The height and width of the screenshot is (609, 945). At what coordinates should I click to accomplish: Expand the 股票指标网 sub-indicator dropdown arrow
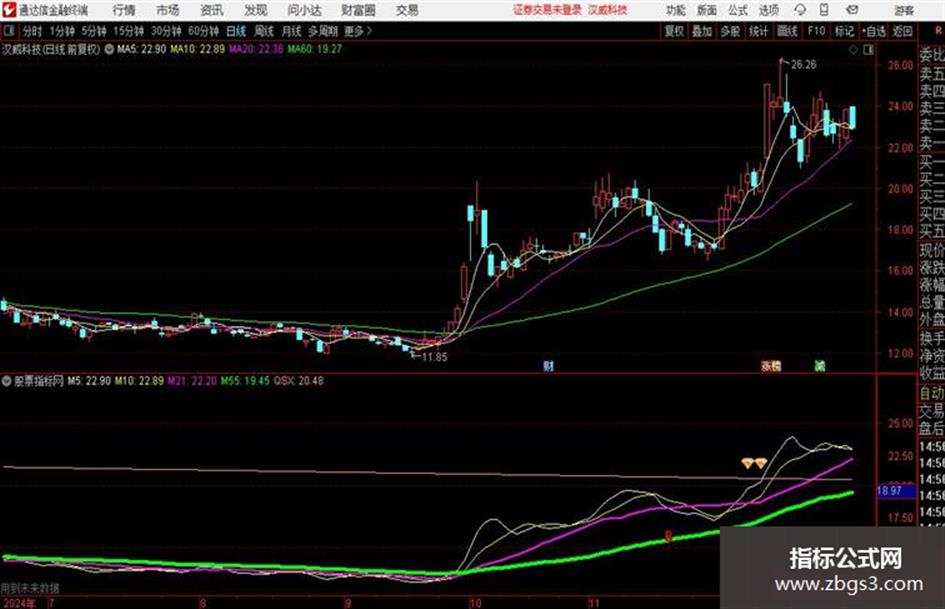[7, 381]
